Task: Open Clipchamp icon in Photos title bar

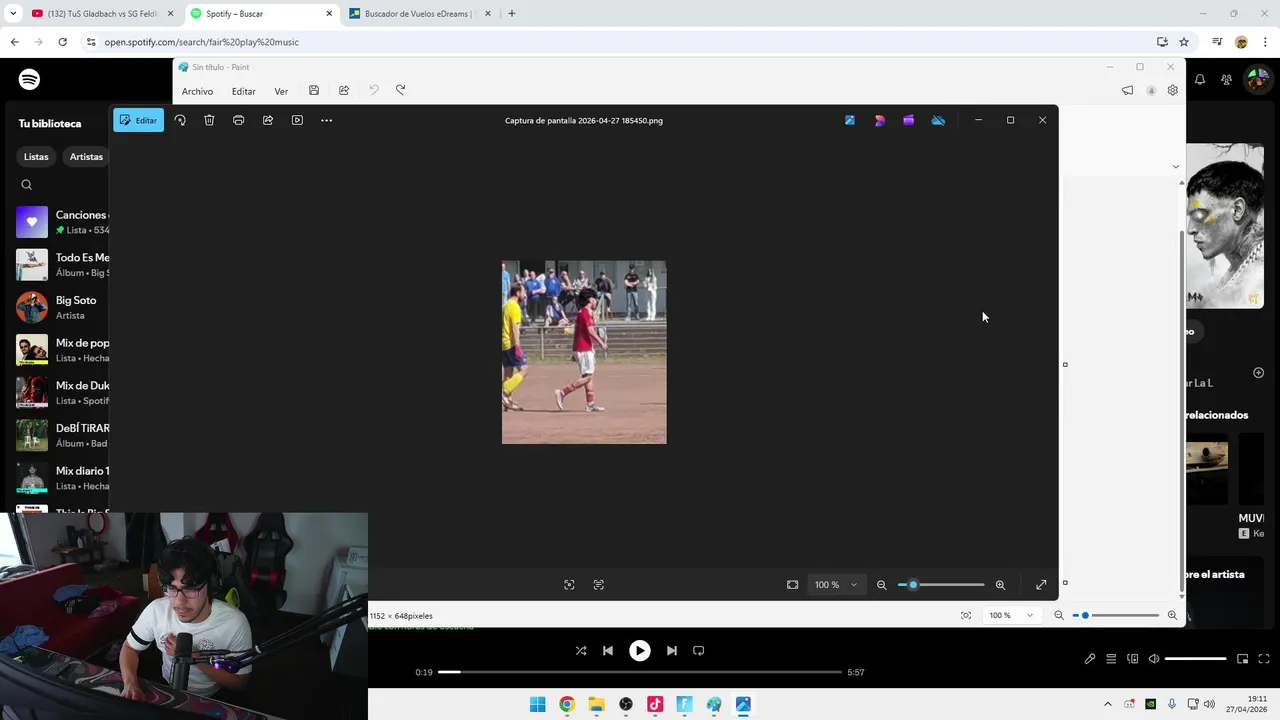Action: pos(908,120)
